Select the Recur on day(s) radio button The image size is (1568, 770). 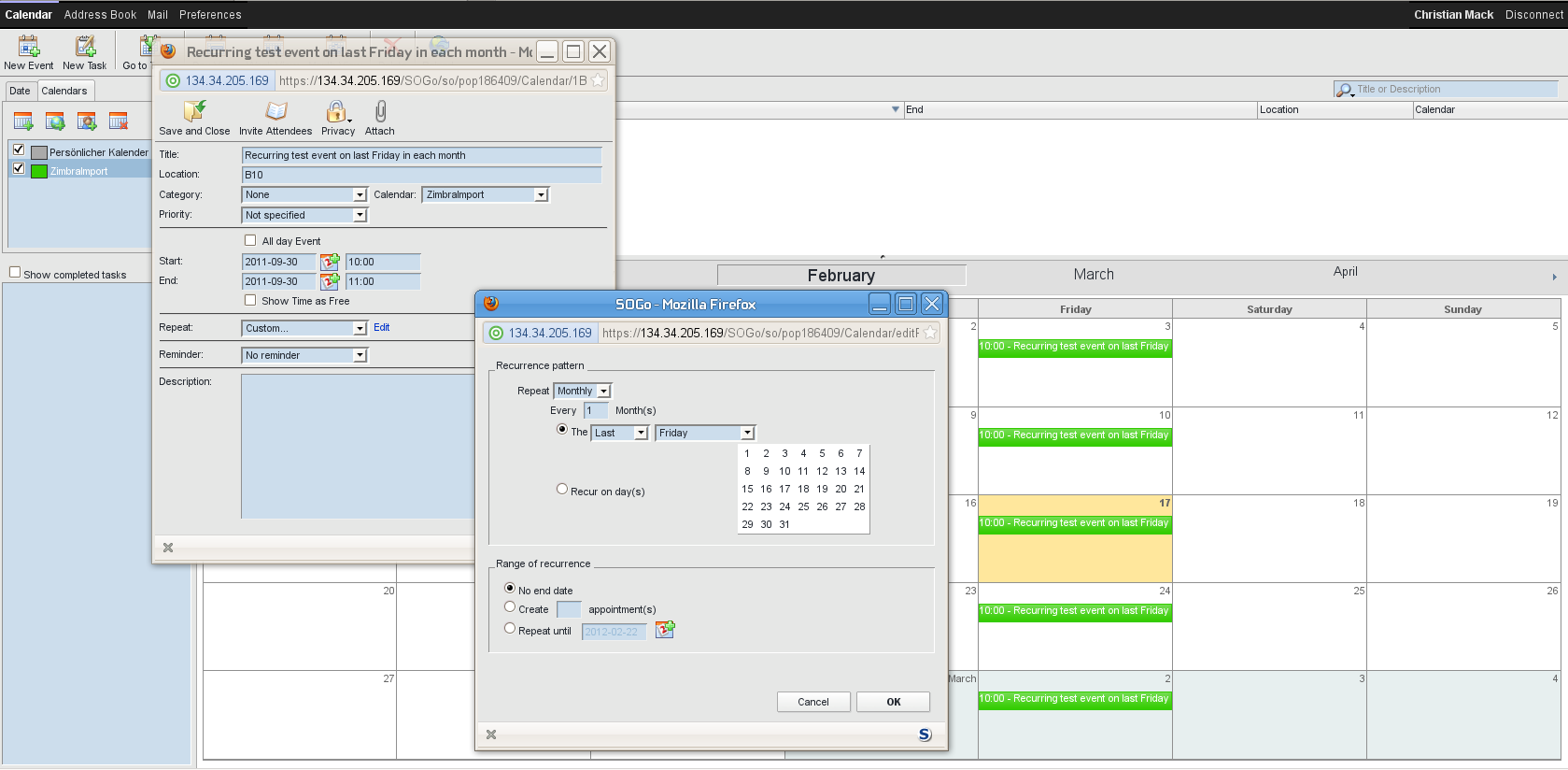[562, 489]
